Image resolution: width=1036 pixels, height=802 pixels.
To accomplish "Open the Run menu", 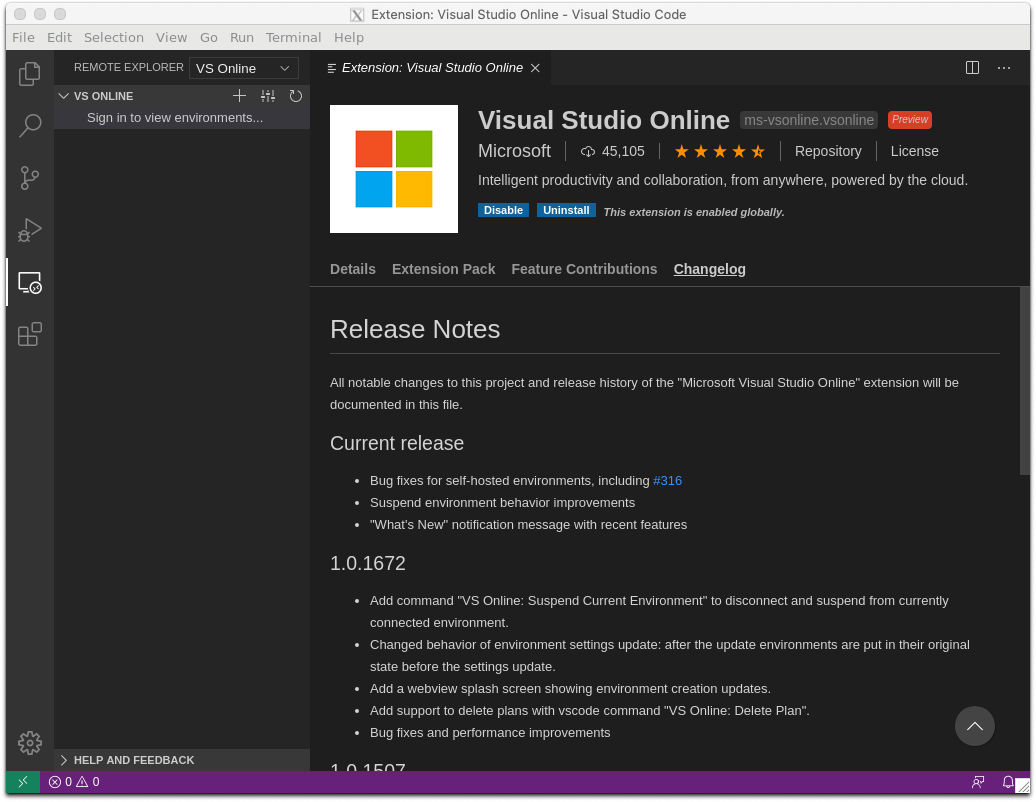I will click(242, 38).
